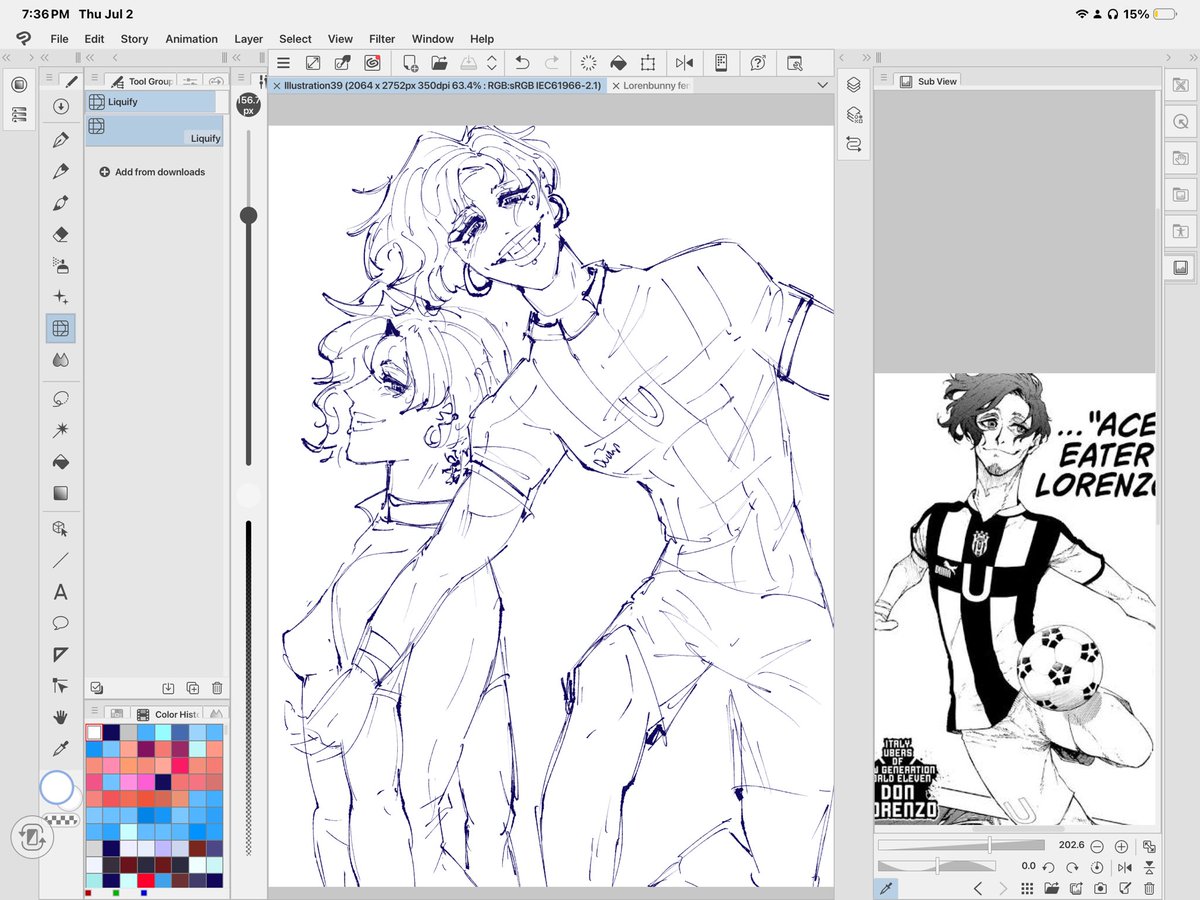Switch to the Color History tab
Image resolution: width=1200 pixels, height=900 pixels.
(x=167, y=714)
